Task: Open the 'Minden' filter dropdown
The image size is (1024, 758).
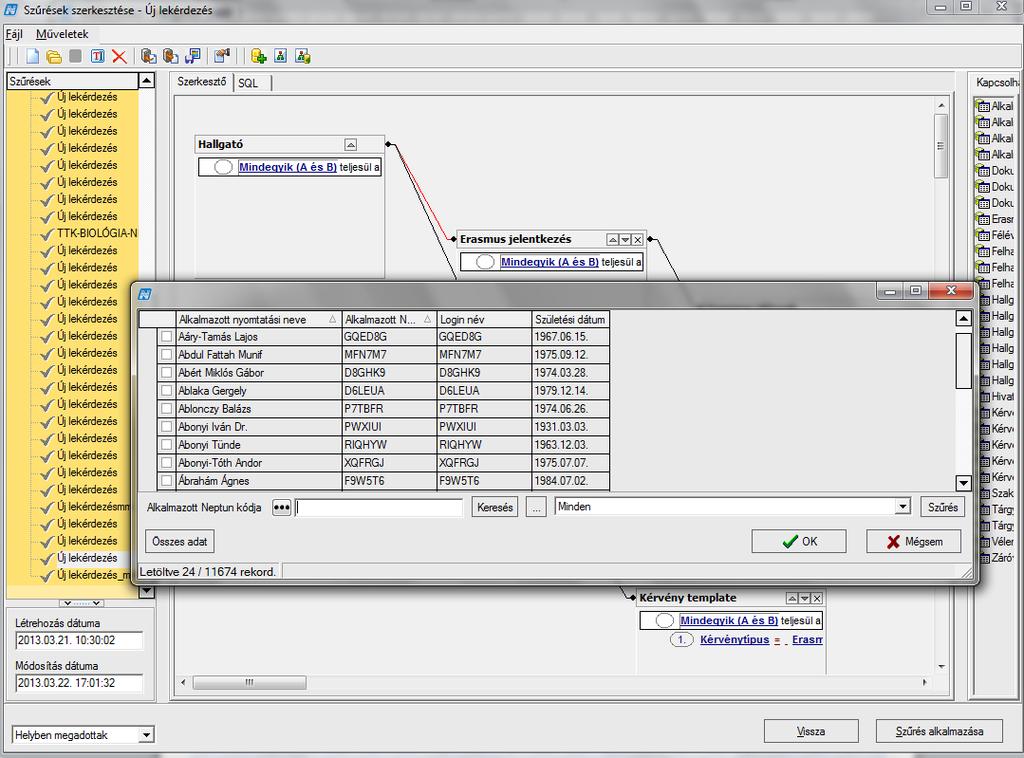Action: click(x=903, y=507)
